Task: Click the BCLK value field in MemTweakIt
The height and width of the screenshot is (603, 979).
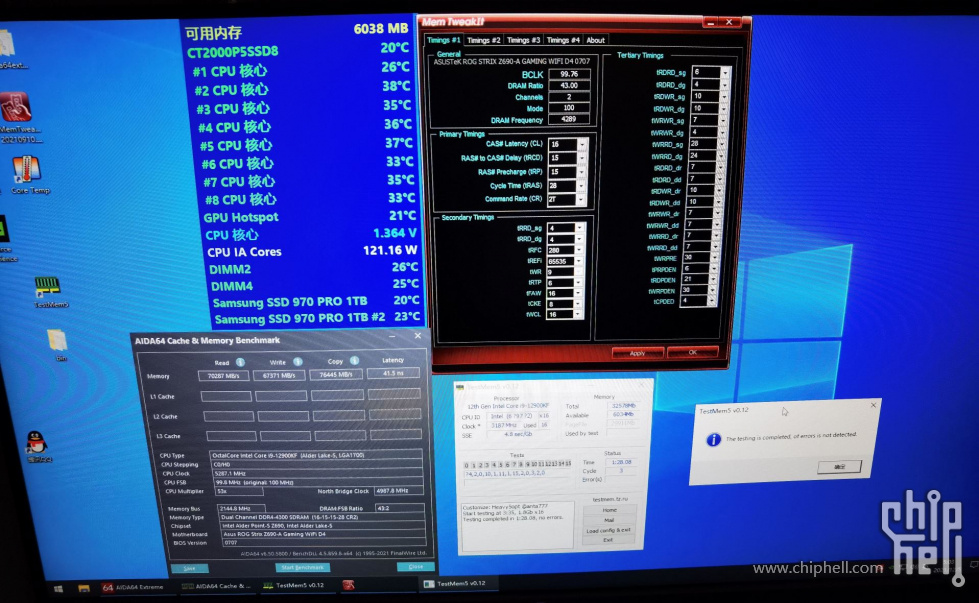Action: point(569,74)
